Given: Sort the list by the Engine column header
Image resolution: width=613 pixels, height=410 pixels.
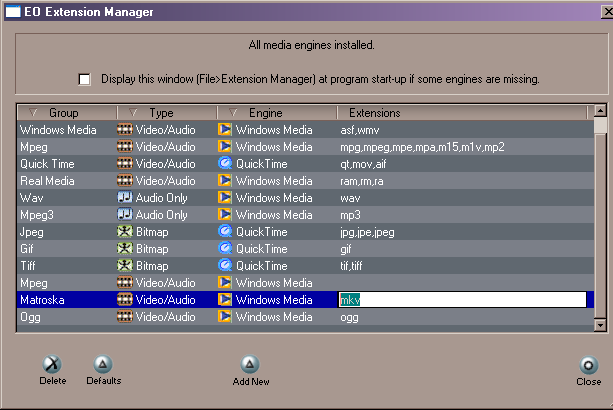Looking at the screenshot, I should click(x=278, y=113).
